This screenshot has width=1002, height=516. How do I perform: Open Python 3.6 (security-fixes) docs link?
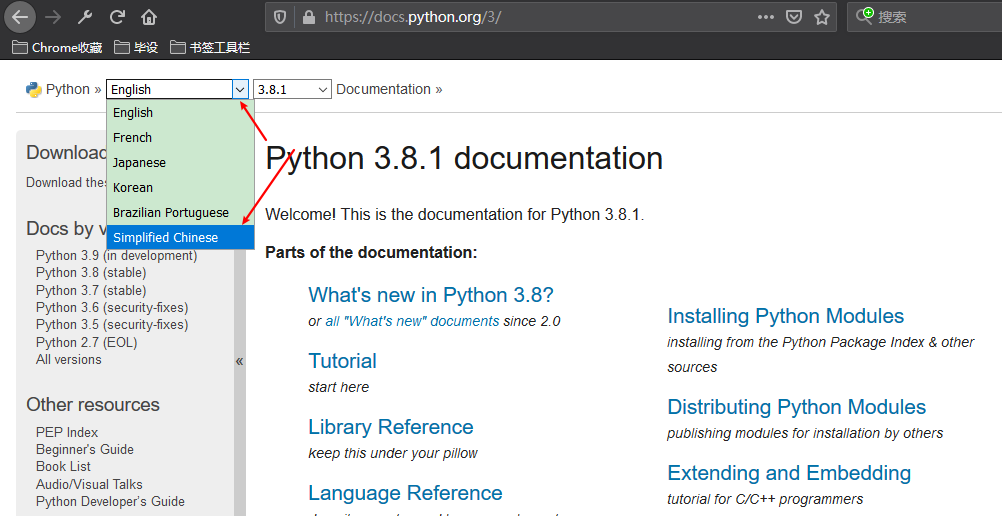tap(112, 308)
